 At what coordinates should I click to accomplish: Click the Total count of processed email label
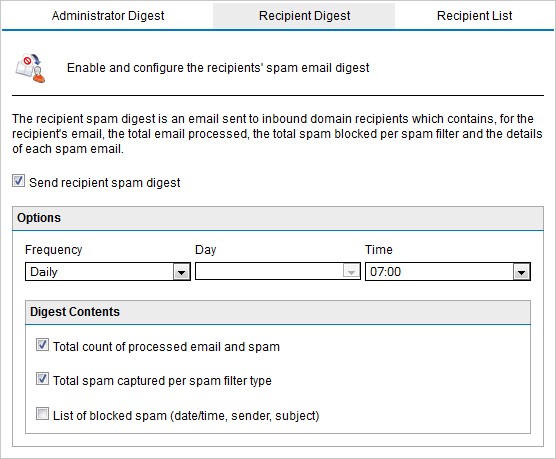(x=166, y=347)
